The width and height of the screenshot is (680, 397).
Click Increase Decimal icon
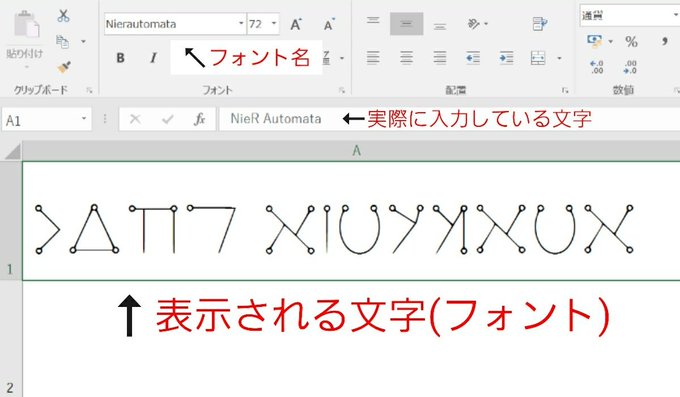(x=597, y=67)
